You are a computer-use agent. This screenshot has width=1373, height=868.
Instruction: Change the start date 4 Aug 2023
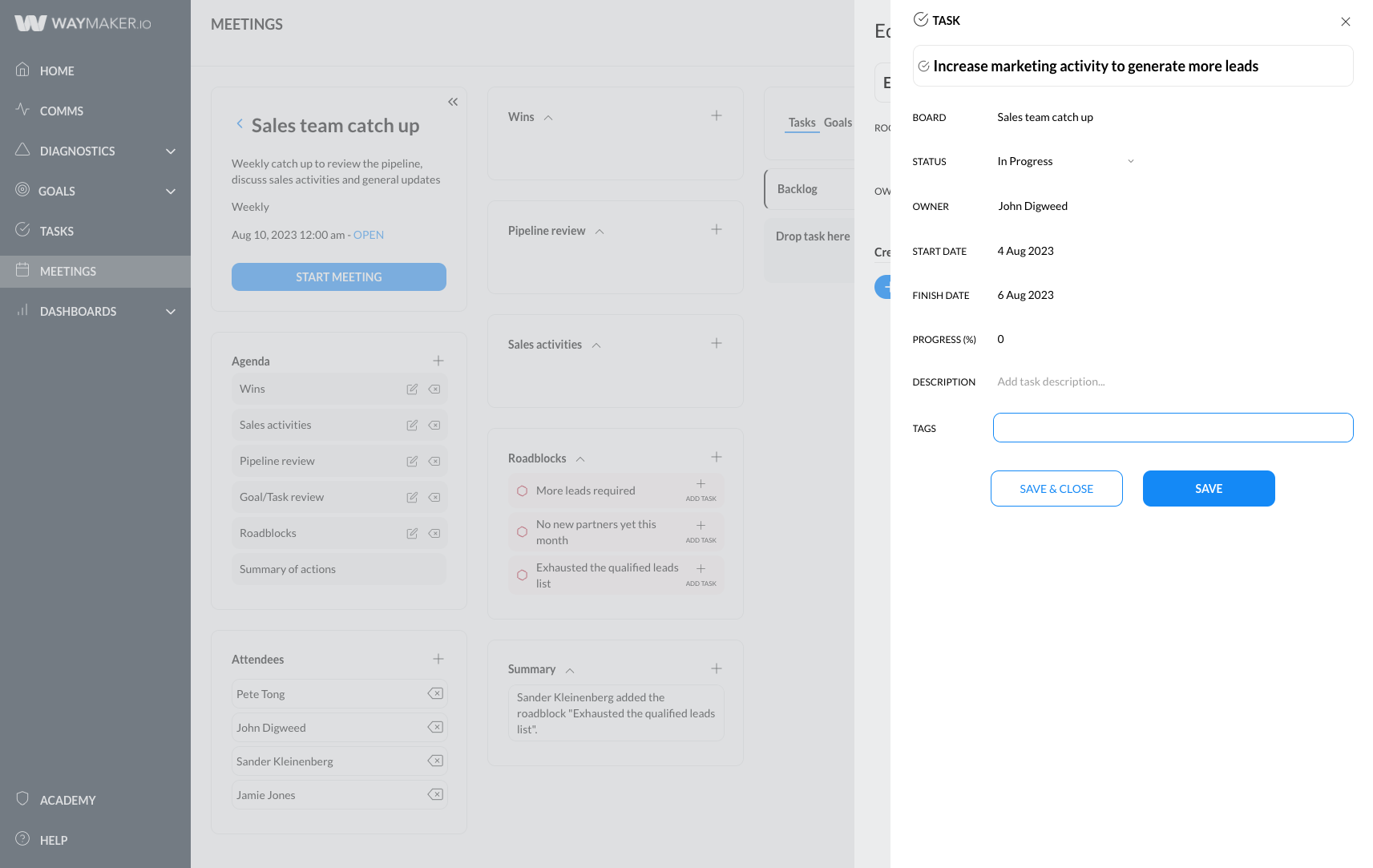click(x=1026, y=251)
